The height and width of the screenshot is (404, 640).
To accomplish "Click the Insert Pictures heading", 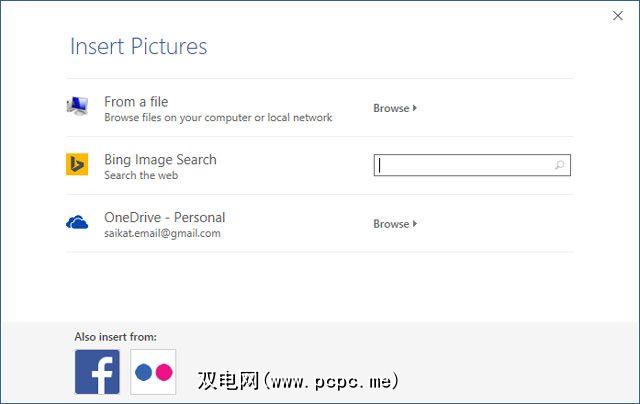I will 139,47.
